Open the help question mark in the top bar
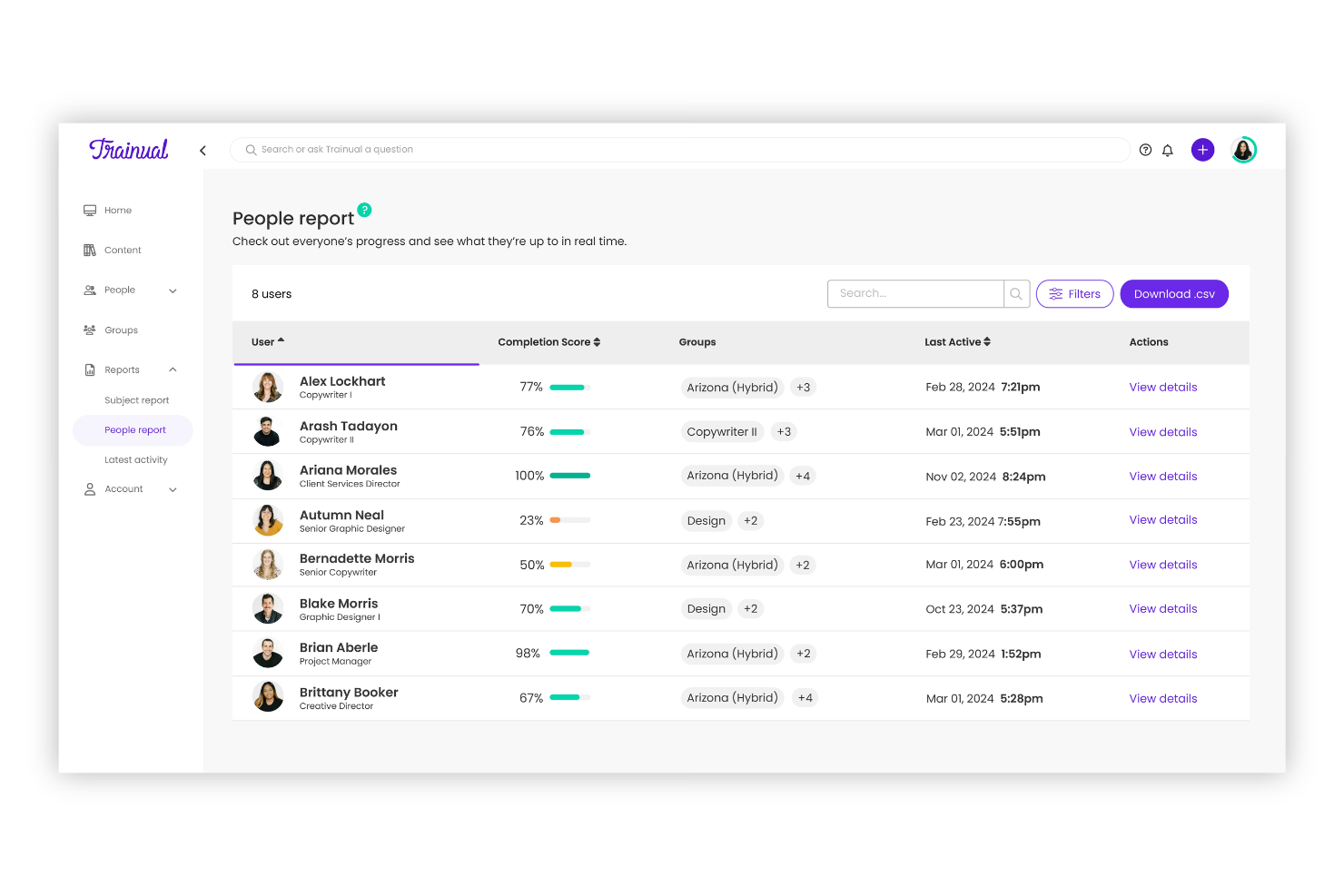Screen dimensions: 1344x896 click(x=1145, y=150)
